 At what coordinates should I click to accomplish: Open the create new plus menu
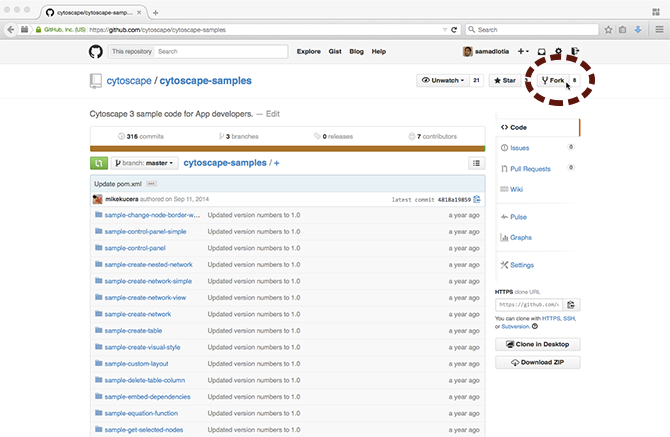pyautogui.click(x=523, y=51)
